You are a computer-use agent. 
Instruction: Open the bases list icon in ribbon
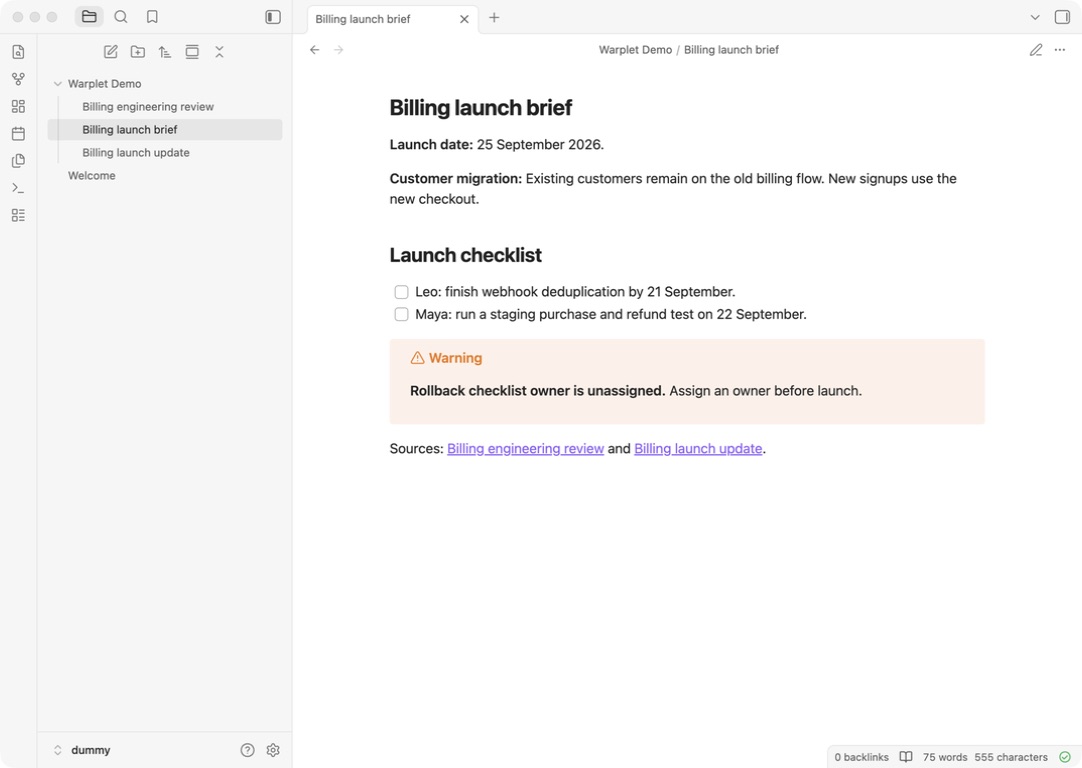pos(19,215)
